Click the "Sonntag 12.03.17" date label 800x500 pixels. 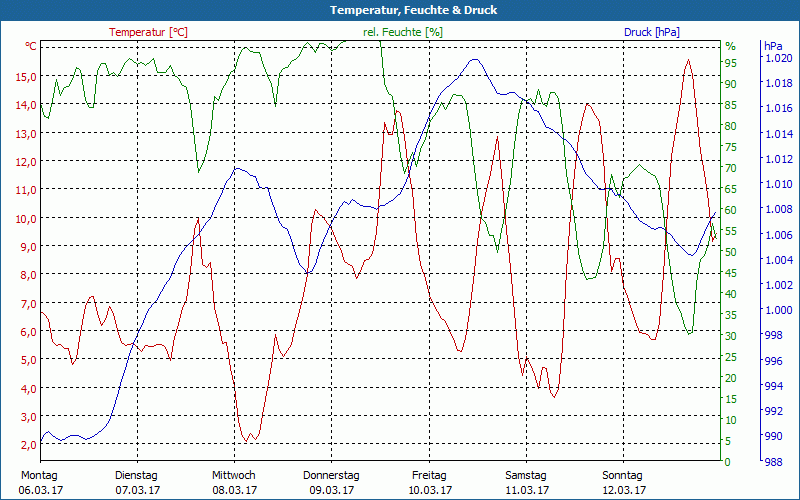coord(624,483)
